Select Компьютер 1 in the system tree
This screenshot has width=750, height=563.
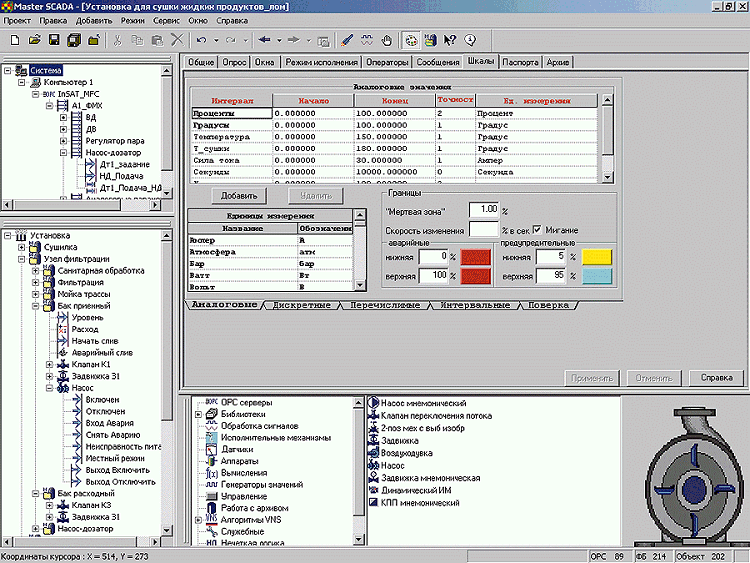[x=68, y=82]
